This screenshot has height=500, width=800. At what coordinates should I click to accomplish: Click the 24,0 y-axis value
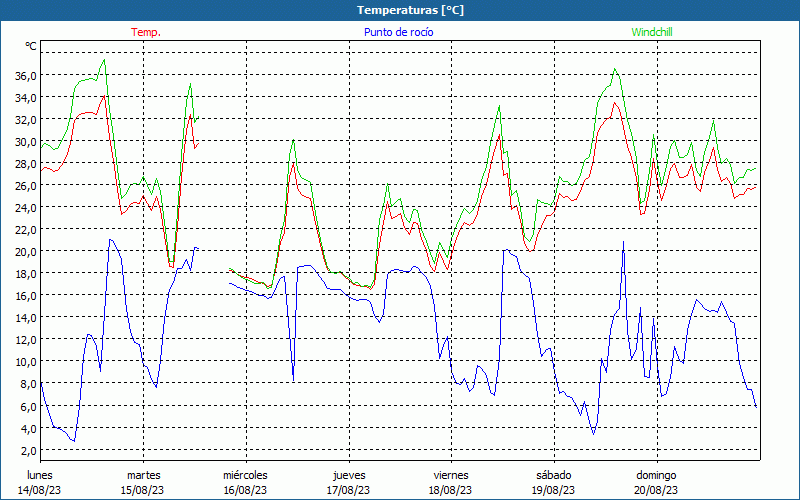[x=27, y=208]
